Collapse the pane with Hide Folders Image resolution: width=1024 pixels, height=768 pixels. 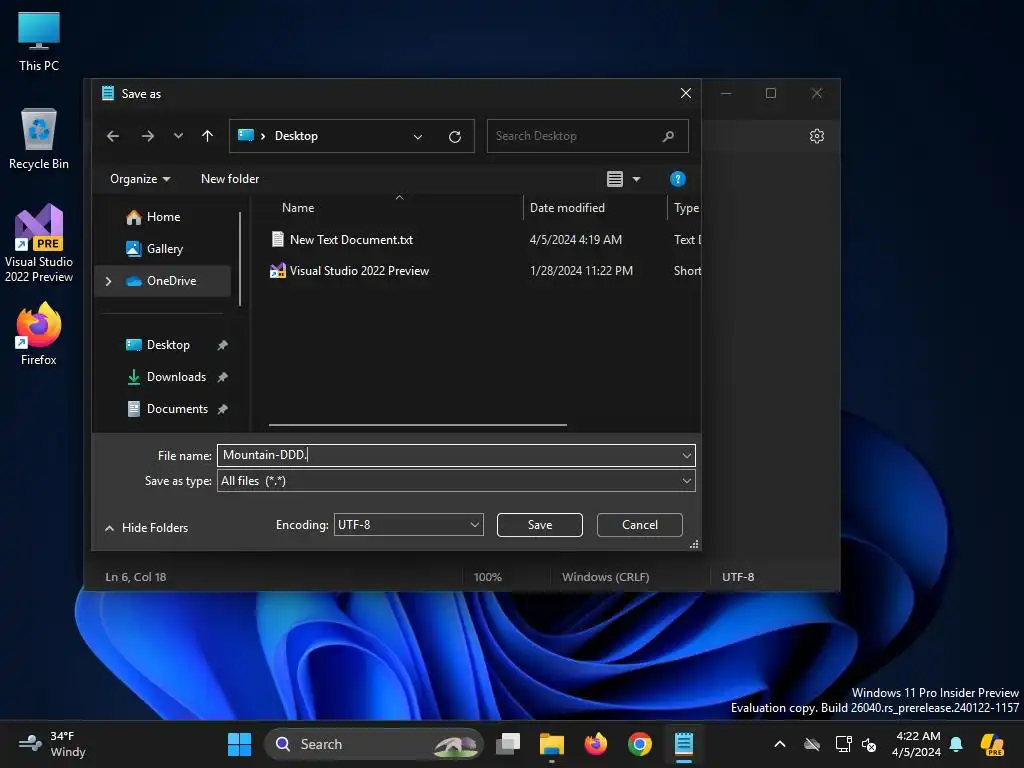pyautogui.click(x=146, y=528)
